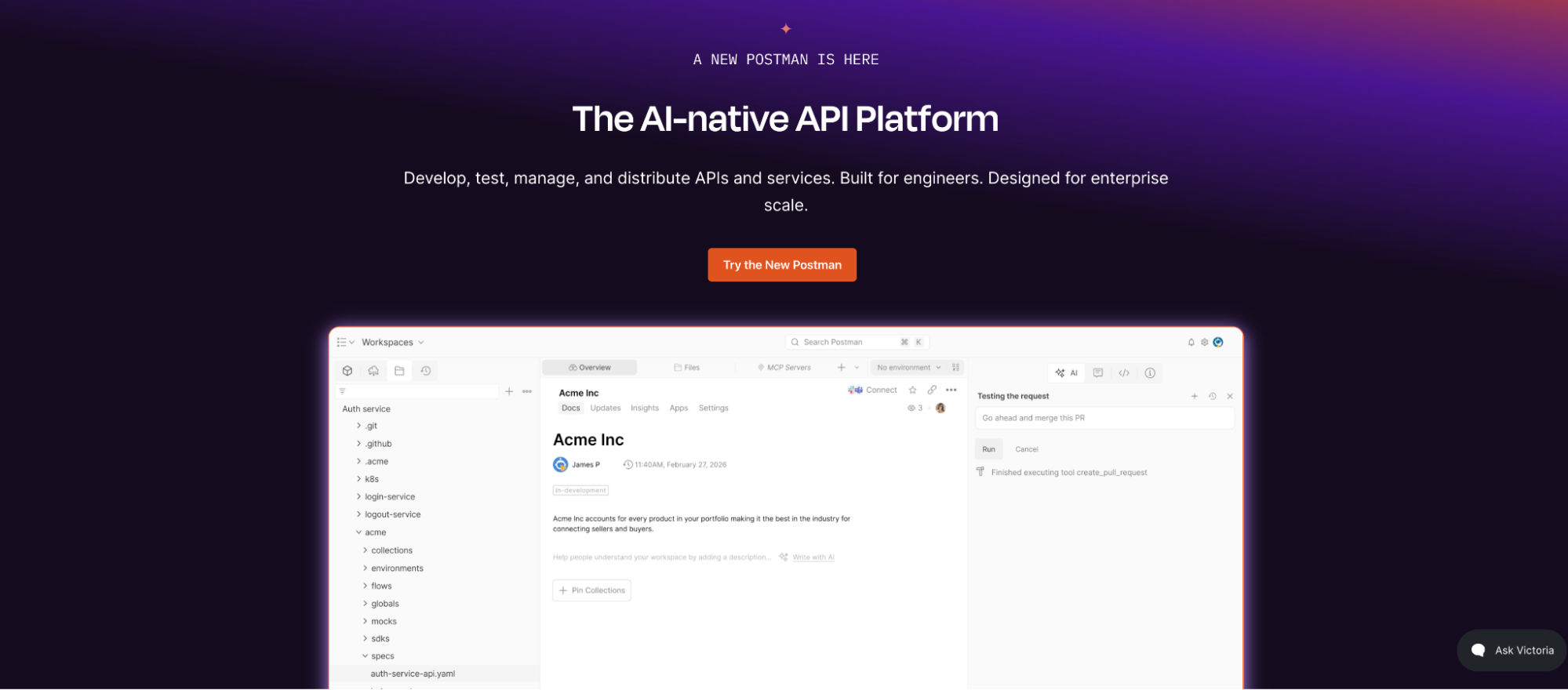This screenshot has height=690, width=1568.
Task: Open the comments panel icon
Action: pos(1098,372)
